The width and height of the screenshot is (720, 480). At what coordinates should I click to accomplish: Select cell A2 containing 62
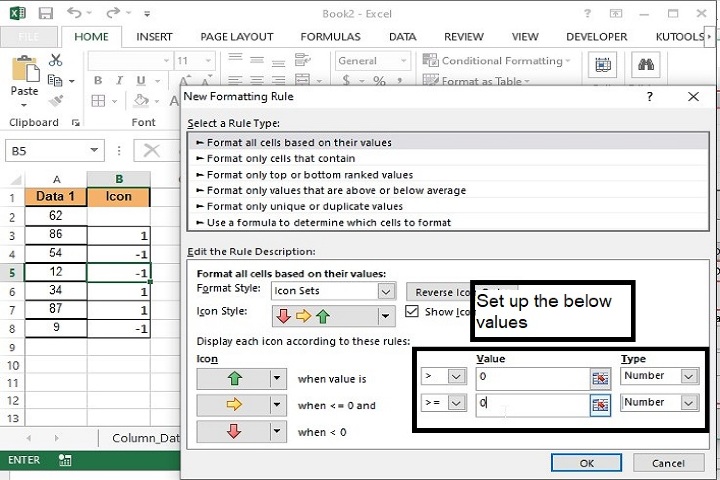56,216
